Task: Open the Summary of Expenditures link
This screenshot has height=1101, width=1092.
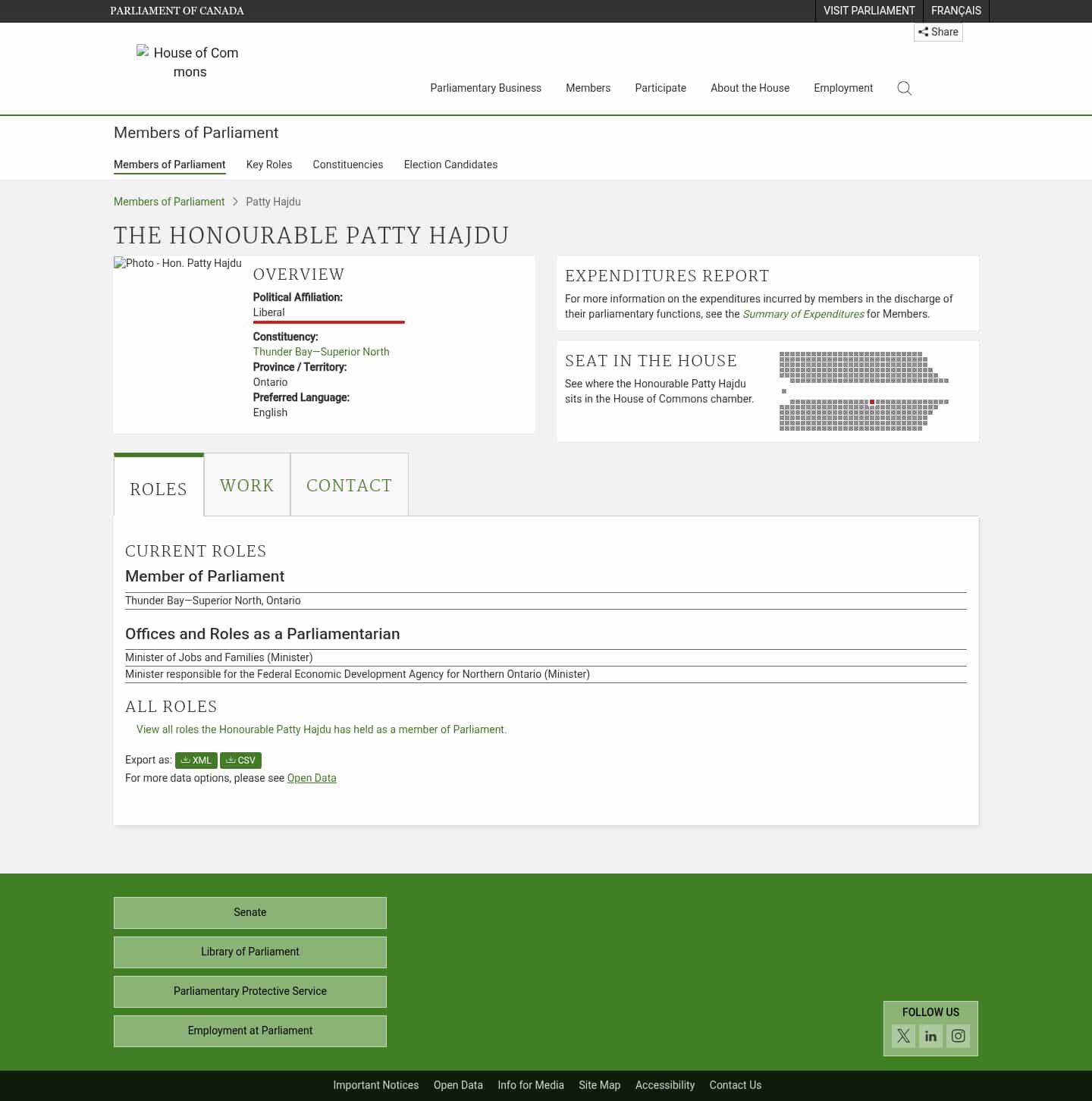Action: [803, 313]
